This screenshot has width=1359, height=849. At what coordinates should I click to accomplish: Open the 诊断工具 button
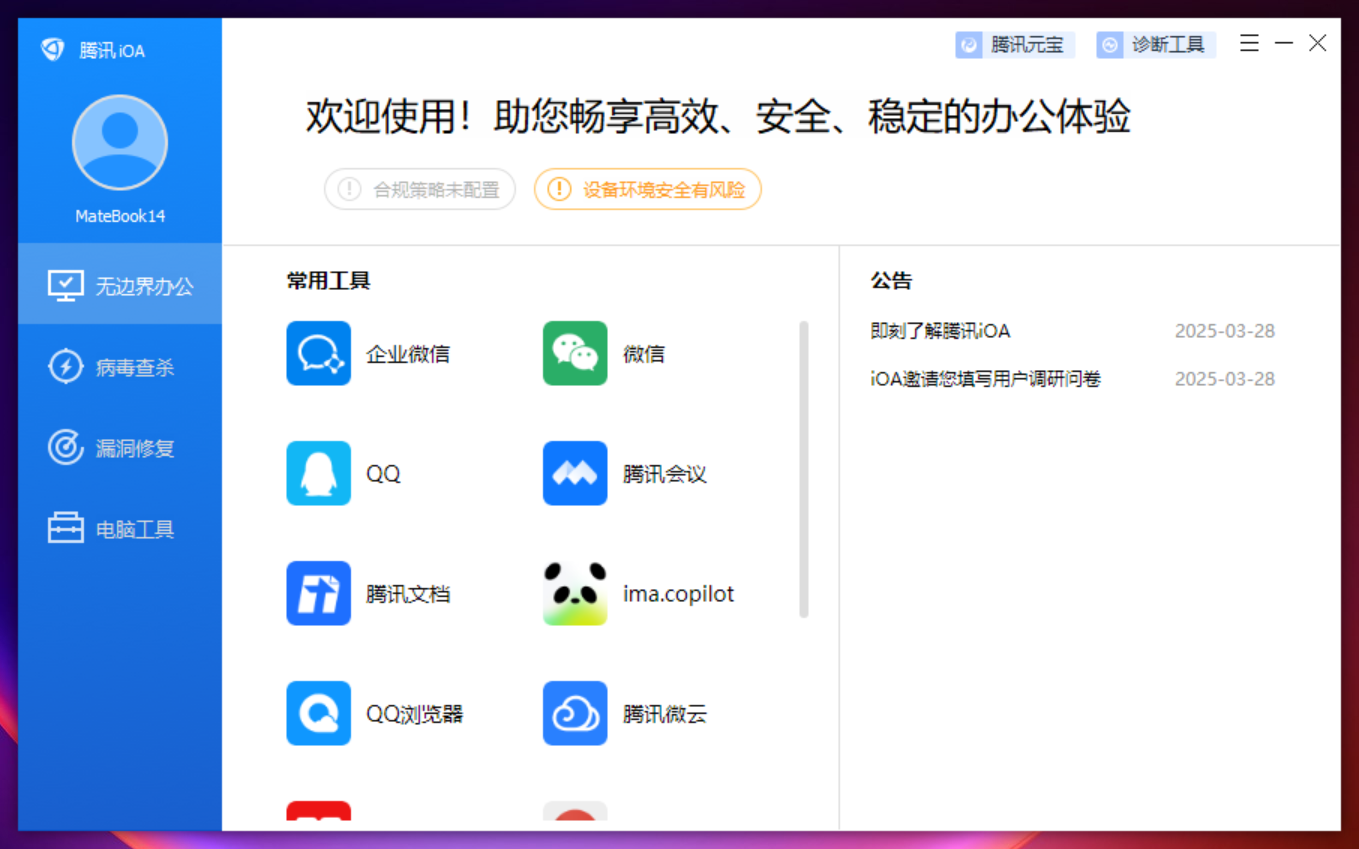pyautogui.click(x=1156, y=45)
